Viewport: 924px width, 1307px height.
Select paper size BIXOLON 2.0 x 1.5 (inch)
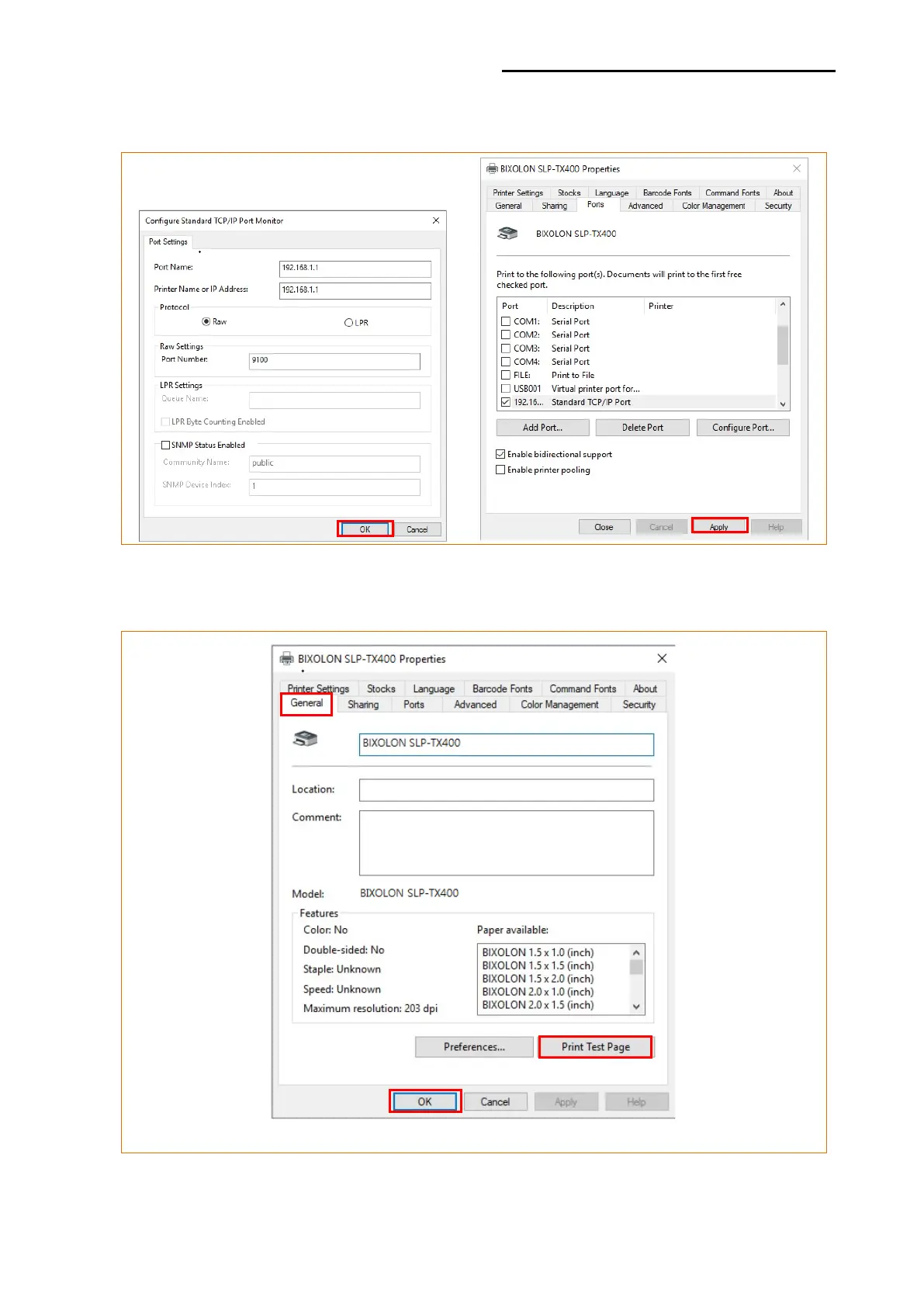(x=538, y=1005)
